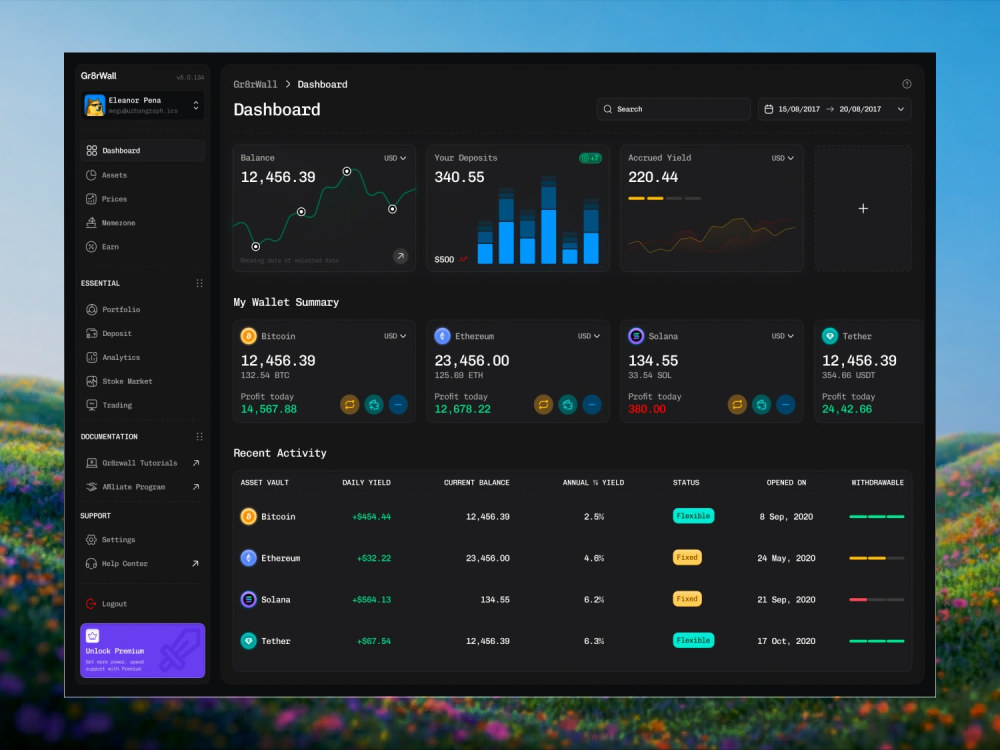Click the top data point on Balance chart

click(347, 171)
